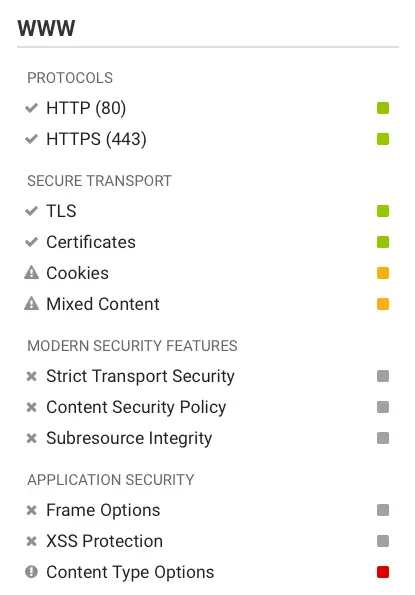The image size is (415, 595).
Task: Open the Content Security Policy item
Action: [x=207, y=407]
